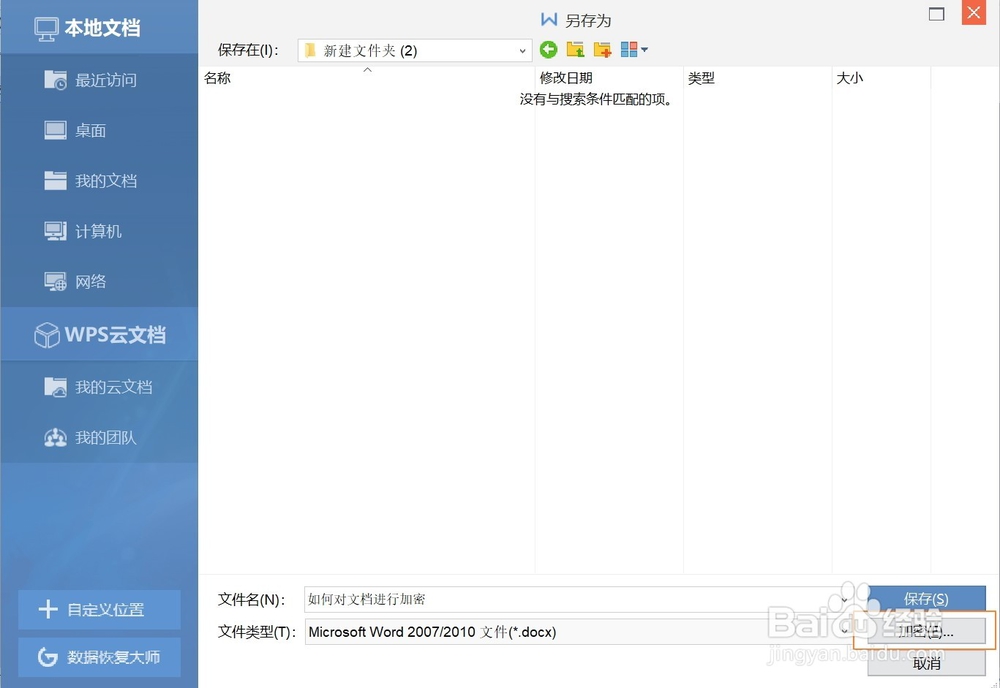Sort by 大小 column header
The height and width of the screenshot is (688, 1000).
point(881,78)
